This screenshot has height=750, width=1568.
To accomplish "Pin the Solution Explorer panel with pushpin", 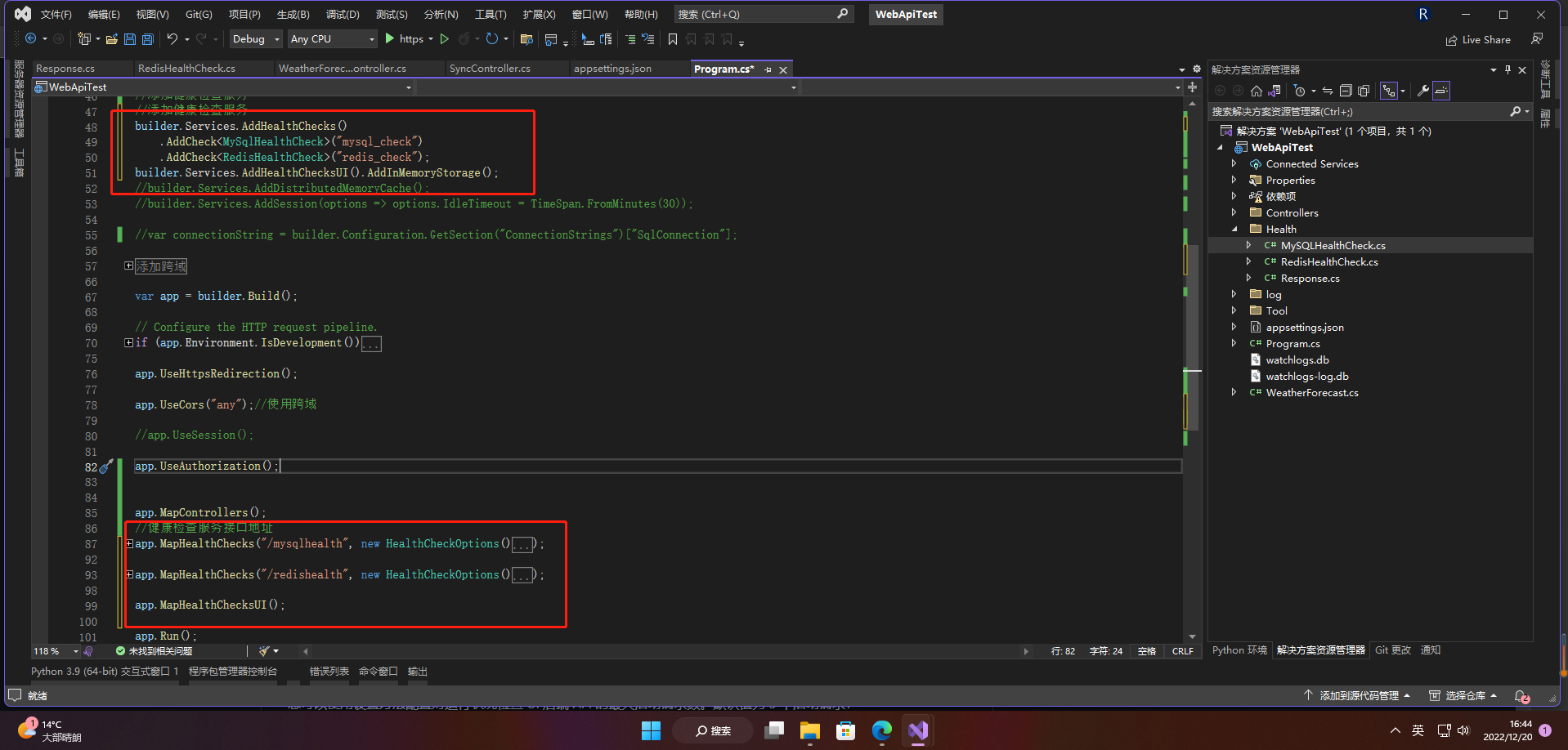I will 1508,69.
